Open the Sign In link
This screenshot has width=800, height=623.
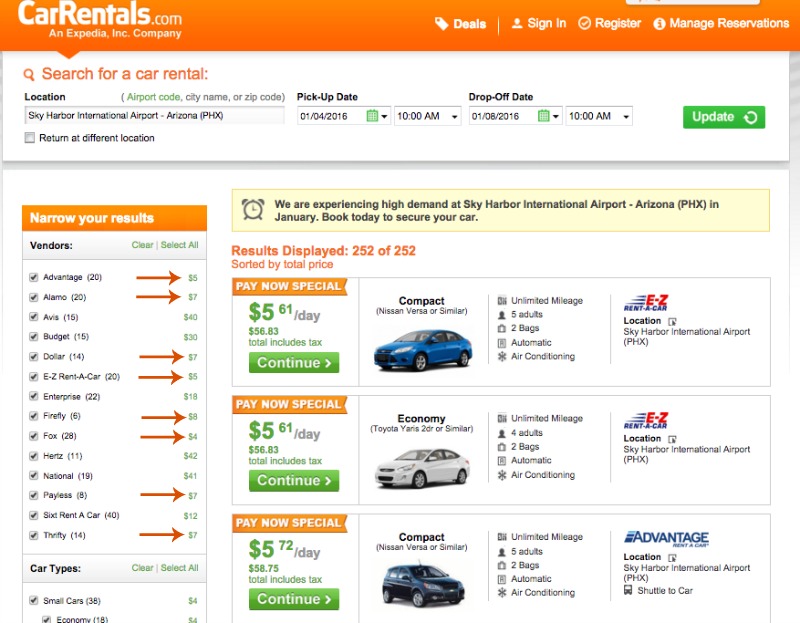pyautogui.click(x=539, y=23)
